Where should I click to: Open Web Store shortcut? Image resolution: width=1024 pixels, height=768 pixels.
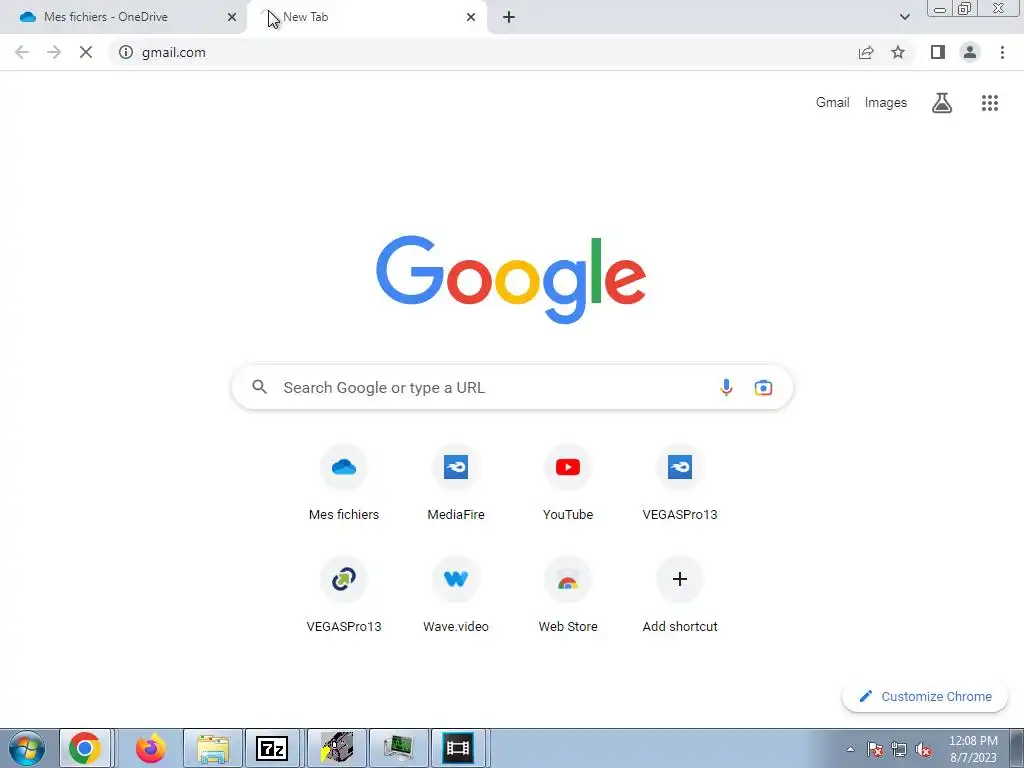[x=568, y=594]
